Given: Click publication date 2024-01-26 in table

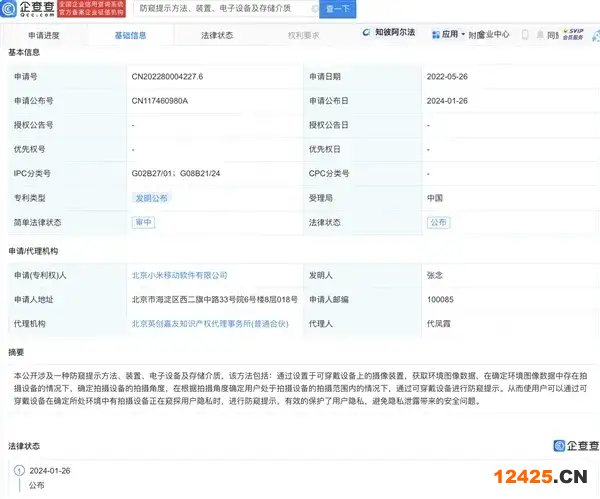Looking at the screenshot, I should (447, 101).
